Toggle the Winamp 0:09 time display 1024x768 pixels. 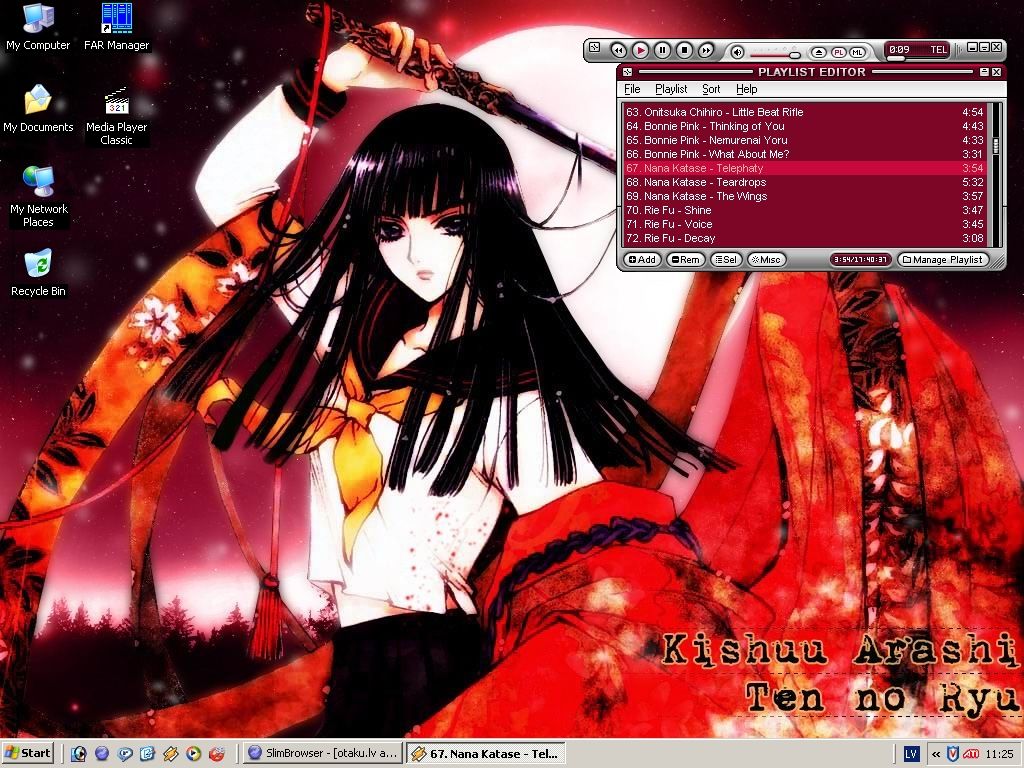pos(899,50)
